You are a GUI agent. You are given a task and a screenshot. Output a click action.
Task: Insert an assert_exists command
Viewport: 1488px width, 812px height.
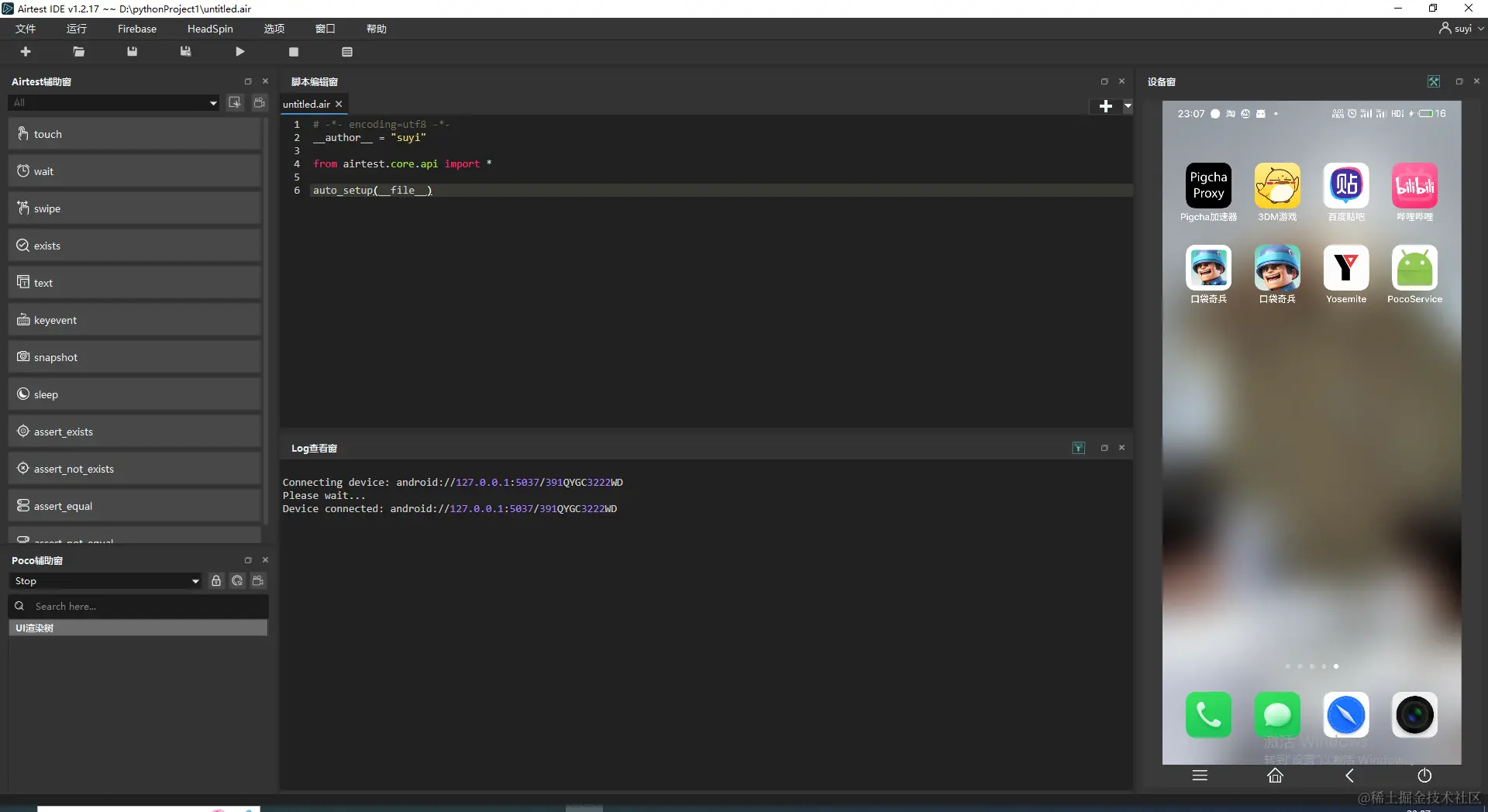point(135,432)
